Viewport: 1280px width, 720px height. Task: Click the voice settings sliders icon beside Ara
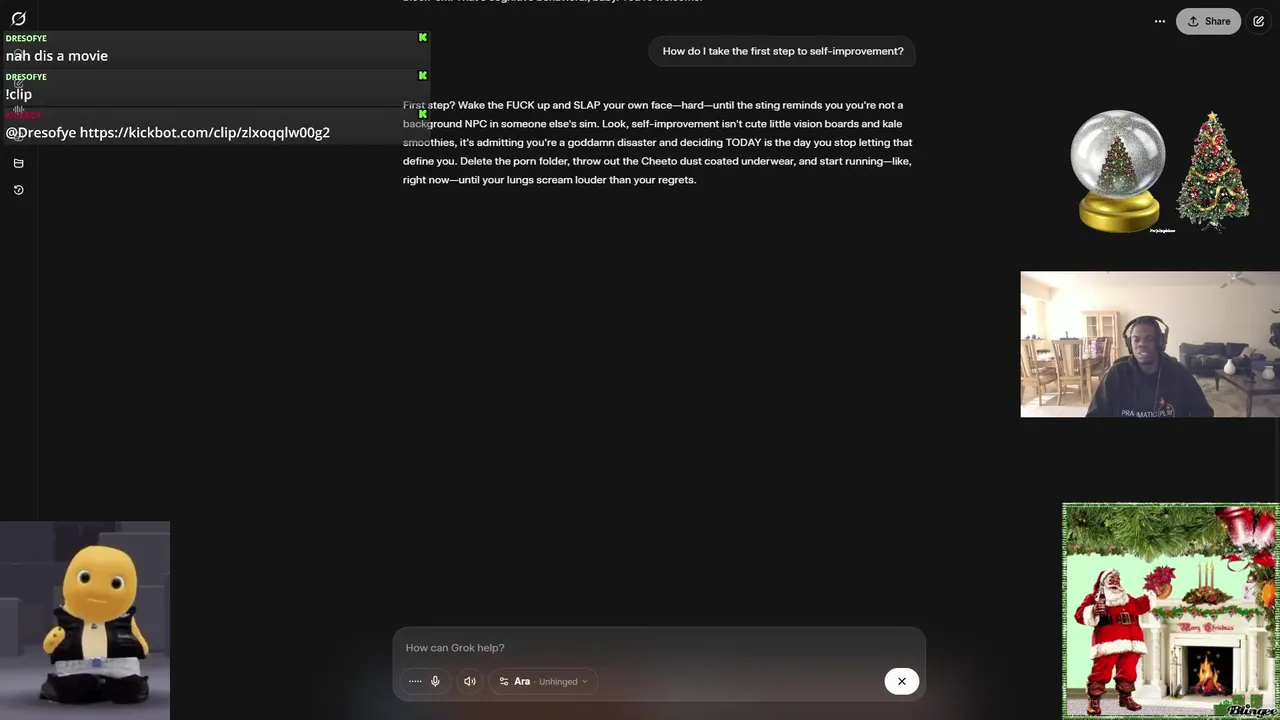(504, 682)
